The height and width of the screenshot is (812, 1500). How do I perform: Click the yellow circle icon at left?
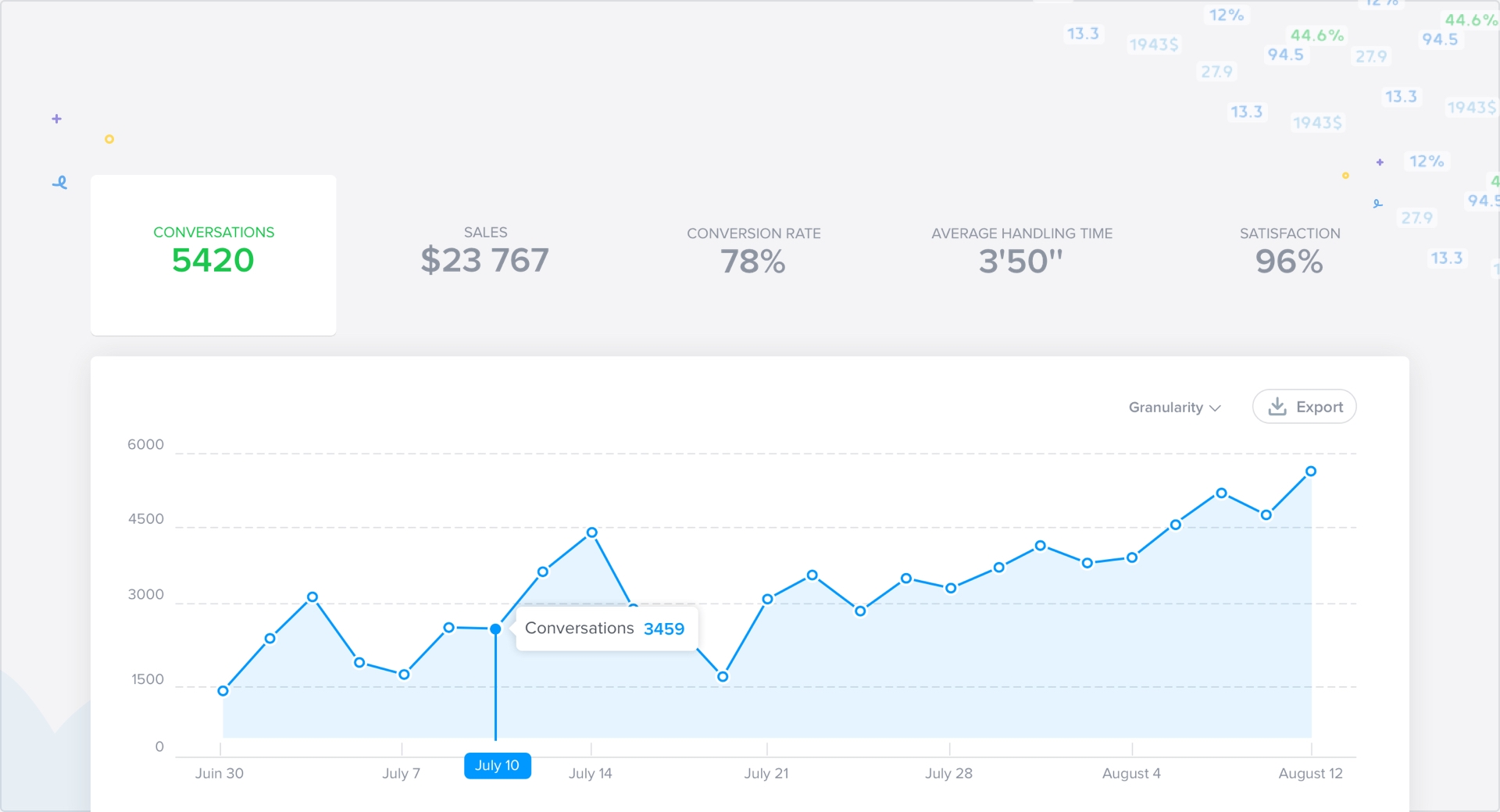(x=109, y=139)
